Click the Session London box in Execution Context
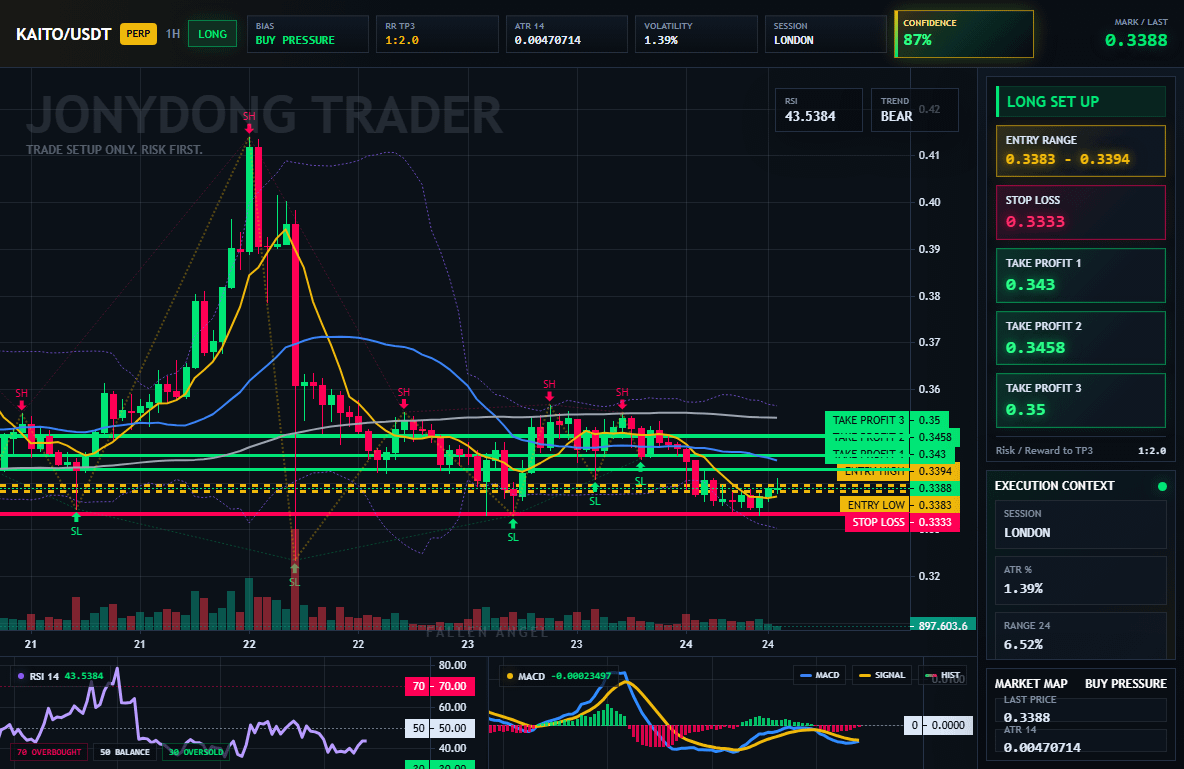The height and width of the screenshot is (769, 1184). point(1081,524)
